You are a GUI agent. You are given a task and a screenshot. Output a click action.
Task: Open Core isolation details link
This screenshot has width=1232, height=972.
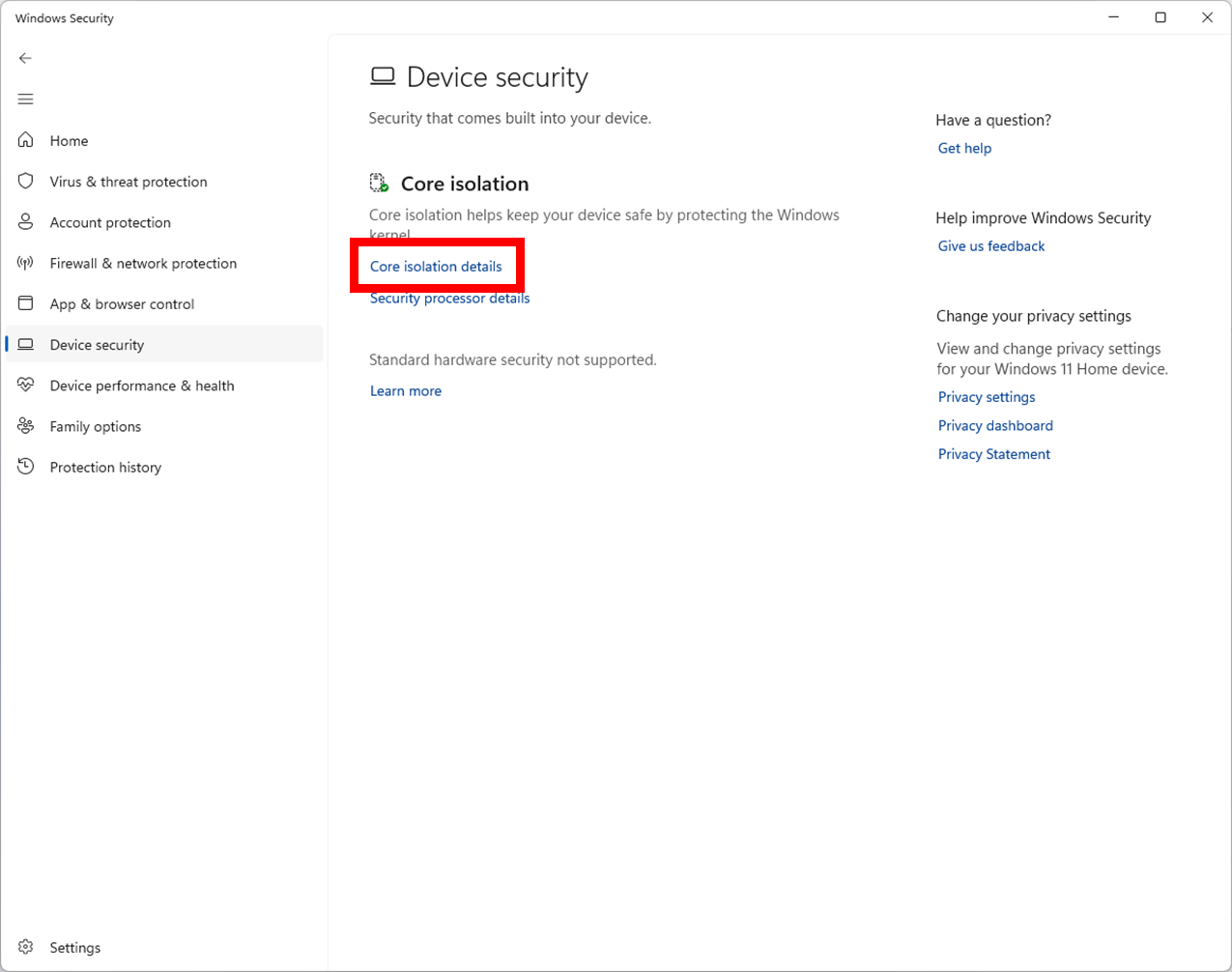click(436, 266)
